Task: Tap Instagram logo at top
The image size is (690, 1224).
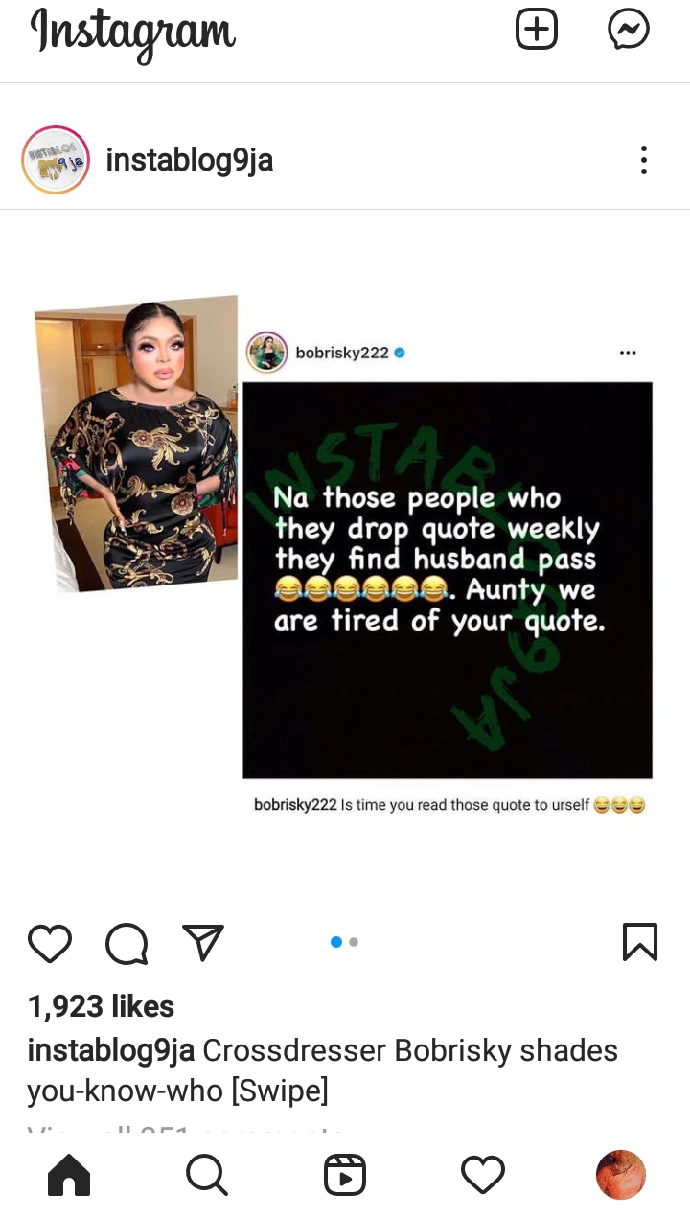Action: [133, 32]
